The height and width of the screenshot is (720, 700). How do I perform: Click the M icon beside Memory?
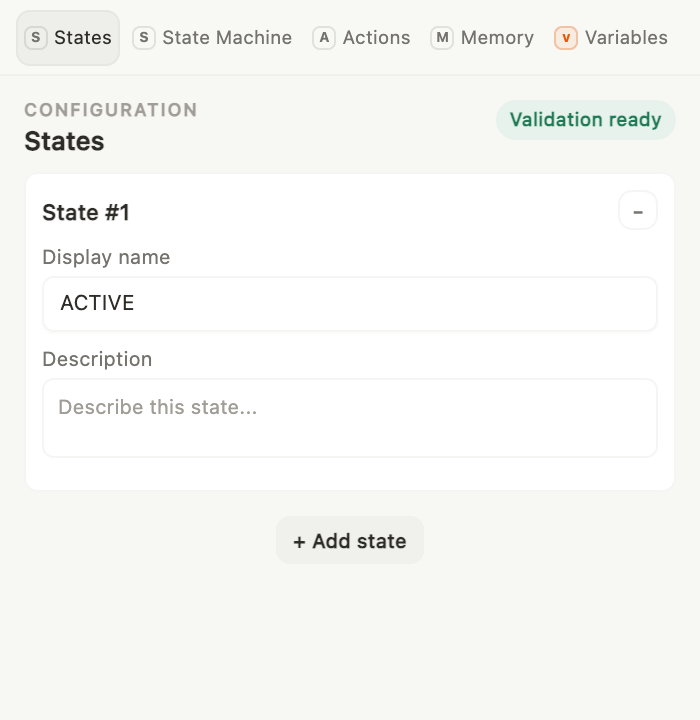[442, 38]
